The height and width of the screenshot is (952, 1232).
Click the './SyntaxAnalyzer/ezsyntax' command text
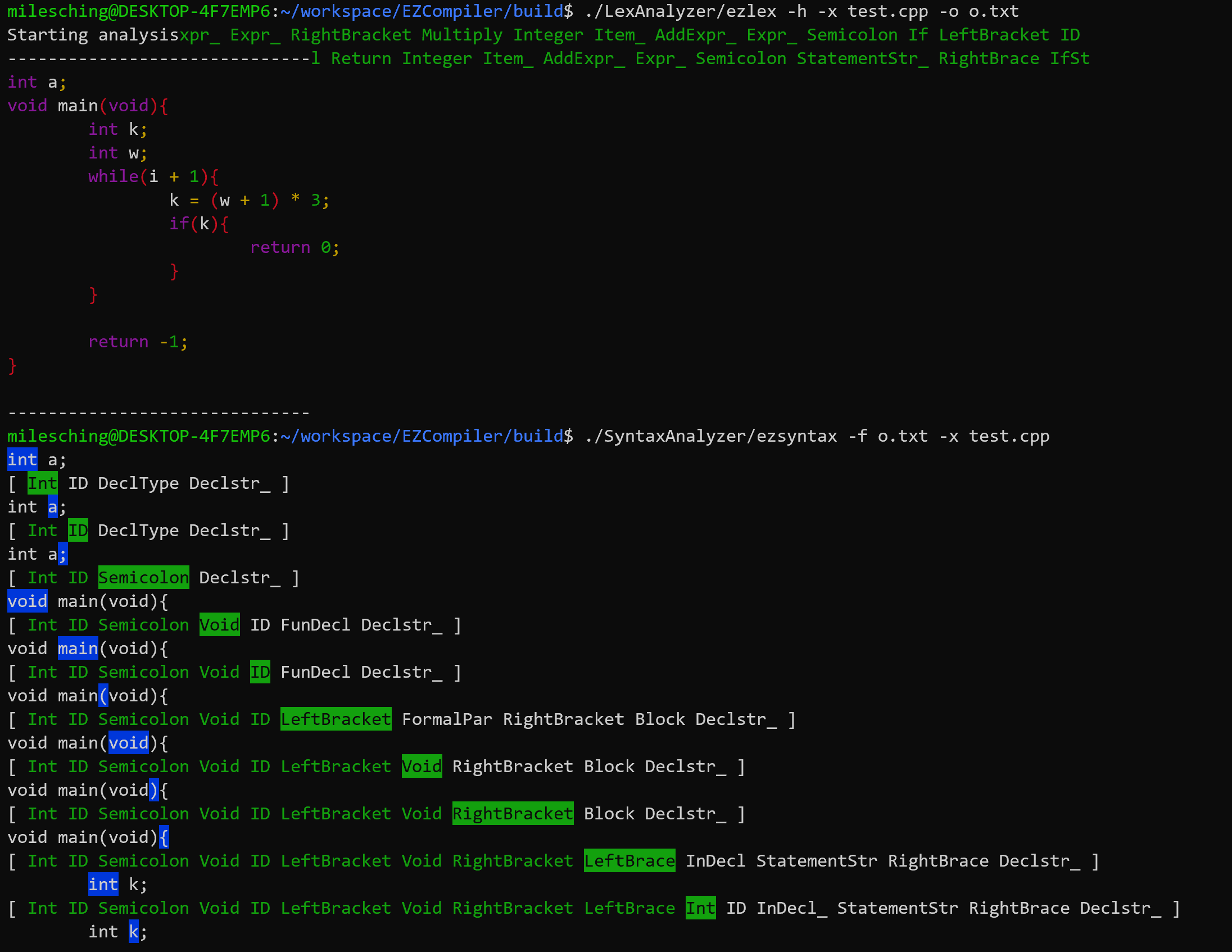pos(711,436)
